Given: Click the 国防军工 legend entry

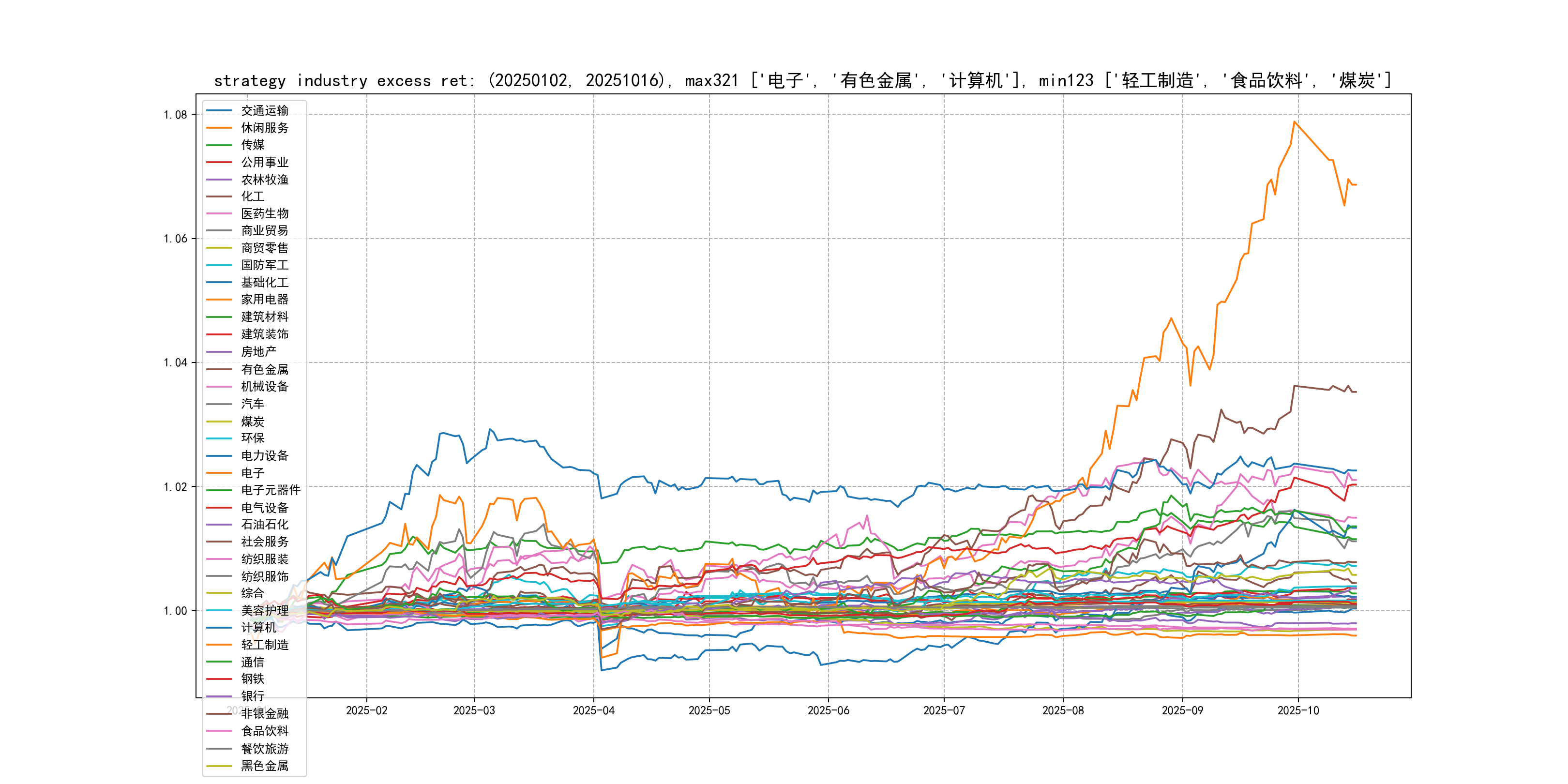Looking at the screenshot, I should point(264,265).
